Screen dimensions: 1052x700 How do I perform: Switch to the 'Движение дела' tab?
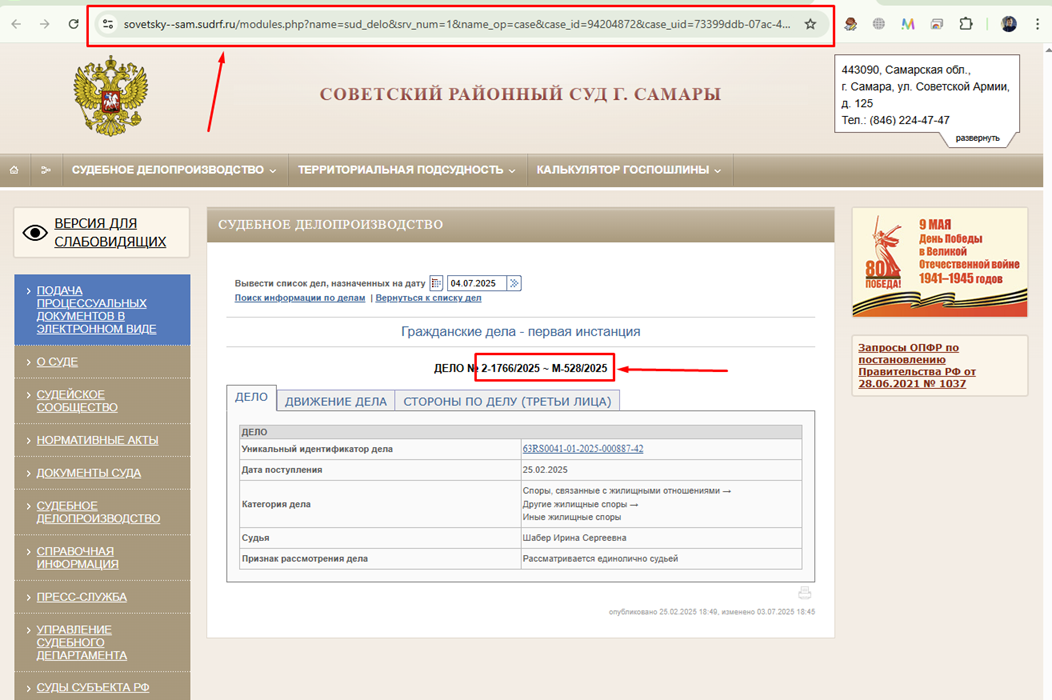pos(335,401)
